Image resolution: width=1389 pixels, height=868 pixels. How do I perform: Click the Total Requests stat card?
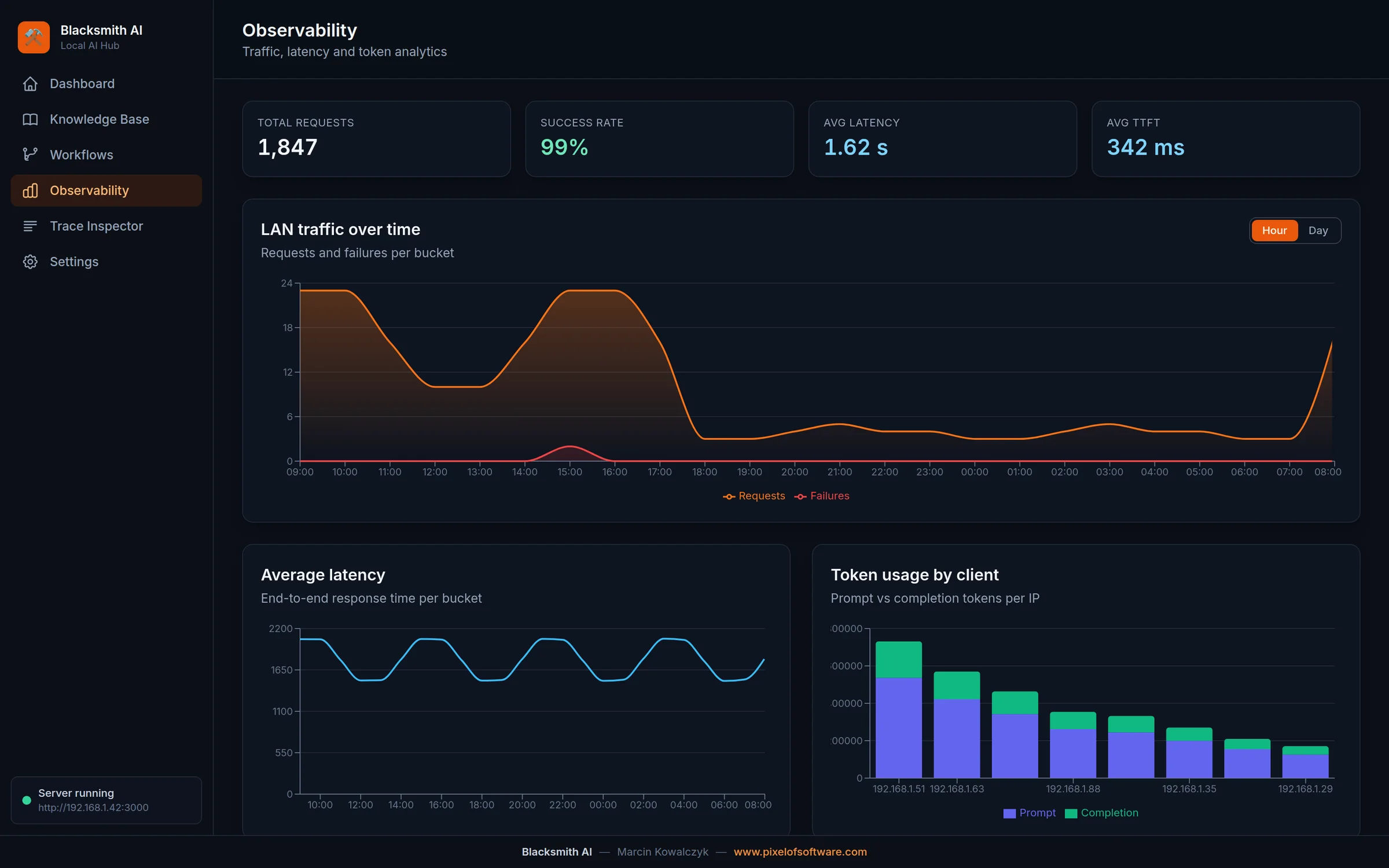376,139
